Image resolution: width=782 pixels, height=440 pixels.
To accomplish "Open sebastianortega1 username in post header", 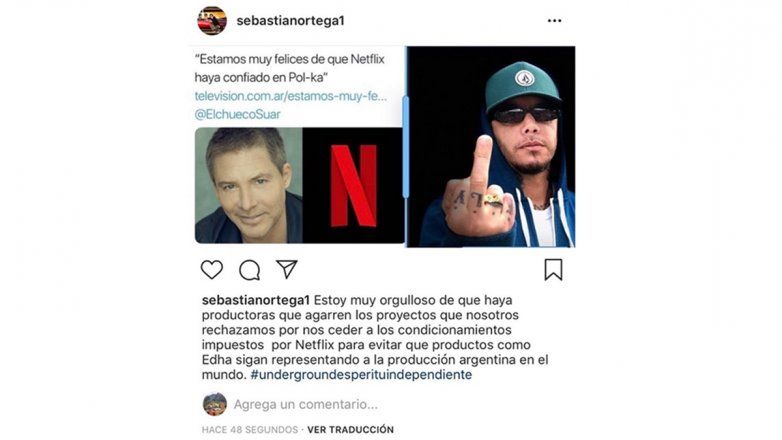I will pyautogui.click(x=290, y=20).
